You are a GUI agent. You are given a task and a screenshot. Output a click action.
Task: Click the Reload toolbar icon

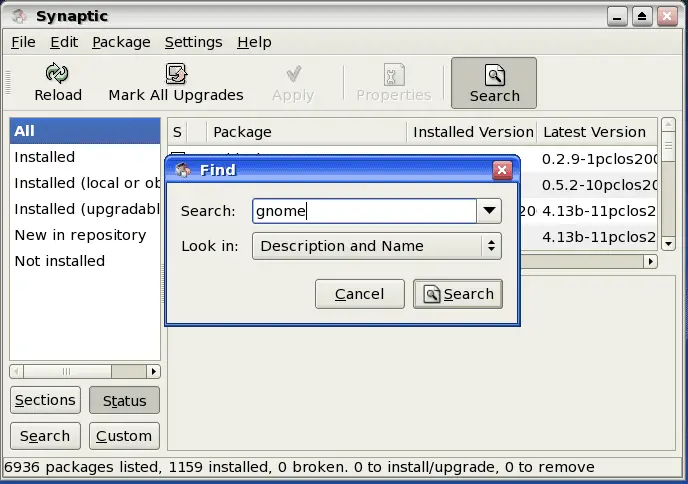pyautogui.click(x=57, y=73)
